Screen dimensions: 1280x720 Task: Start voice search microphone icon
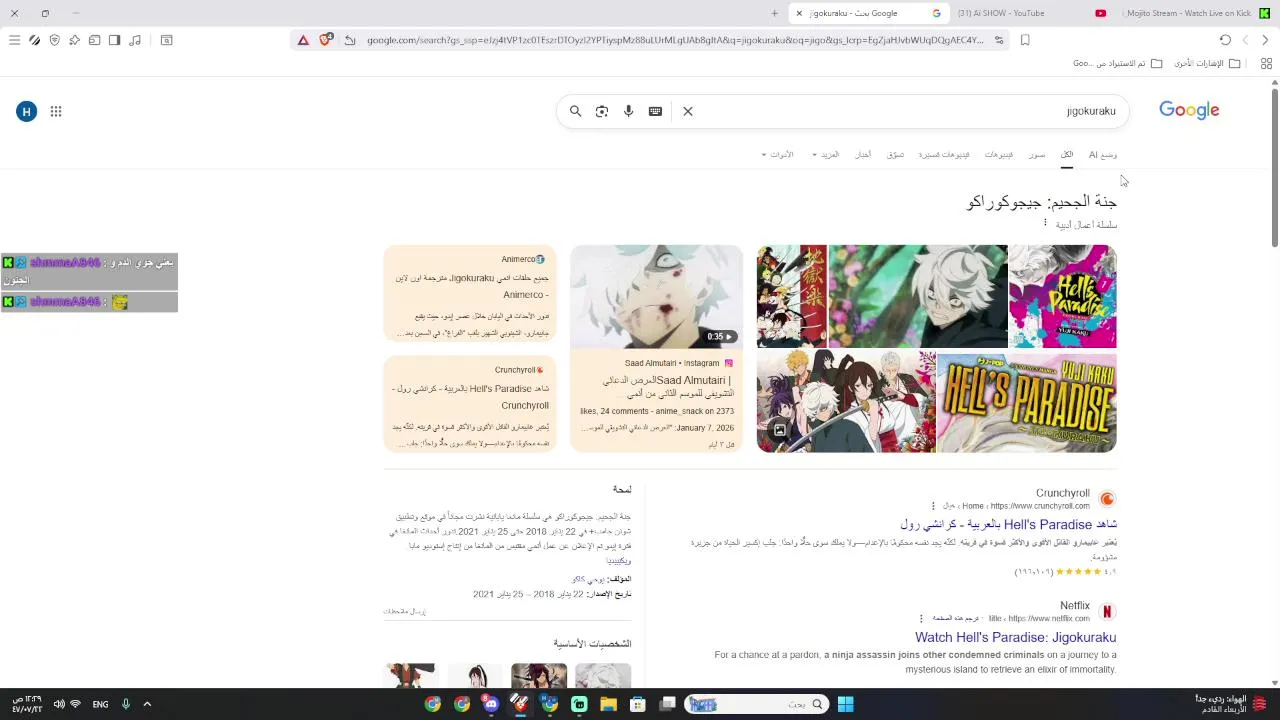click(x=628, y=111)
